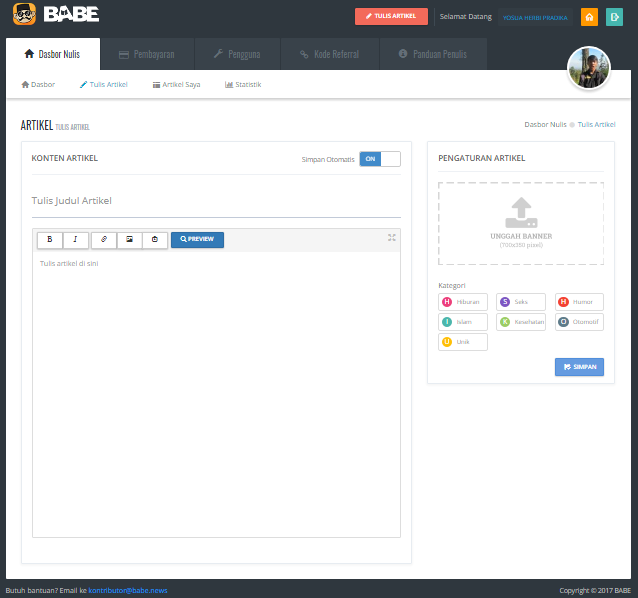Select the Kesehatan category

(x=521, y=322)
